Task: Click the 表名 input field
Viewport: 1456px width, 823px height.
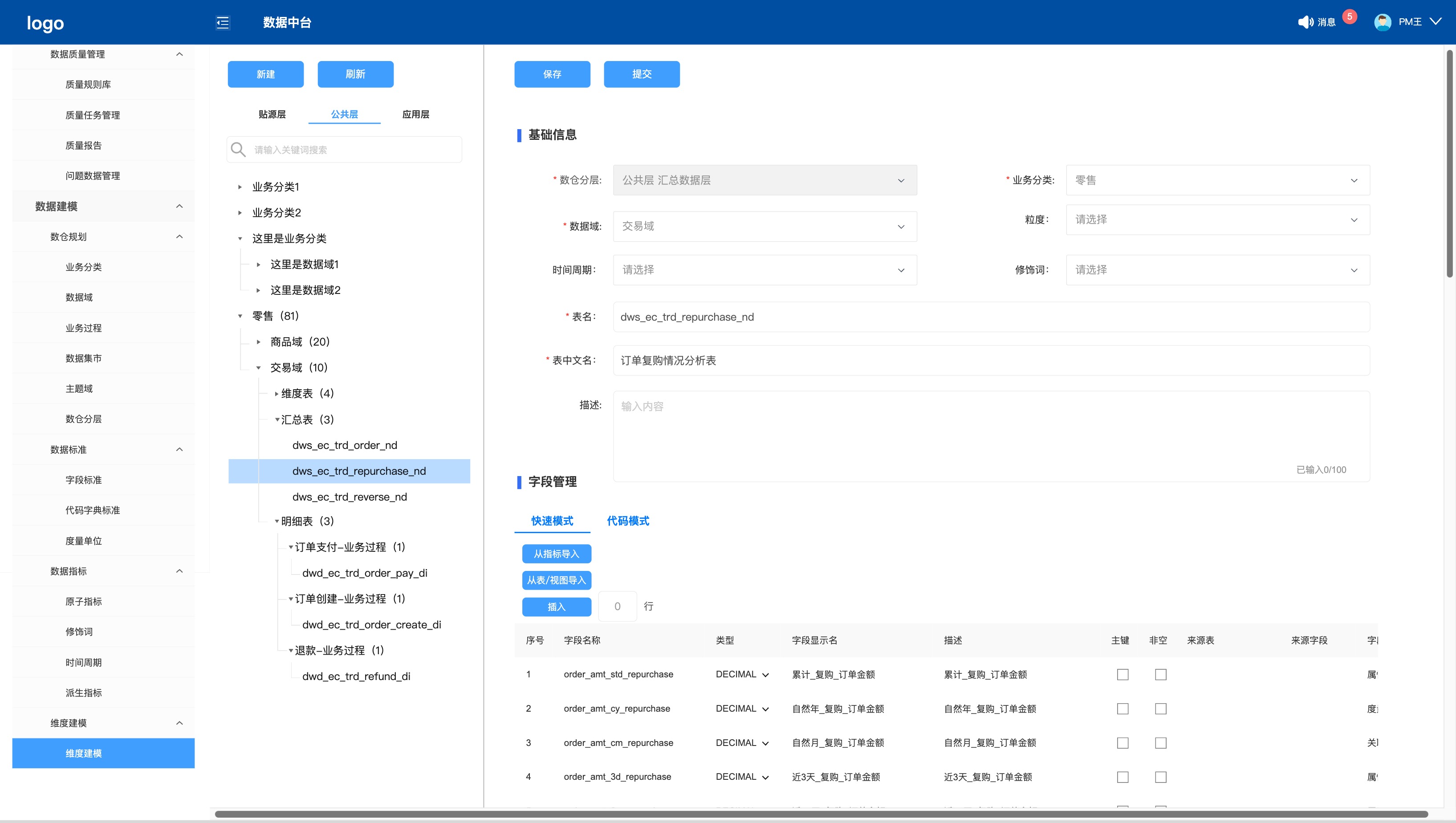Action: 992,317
